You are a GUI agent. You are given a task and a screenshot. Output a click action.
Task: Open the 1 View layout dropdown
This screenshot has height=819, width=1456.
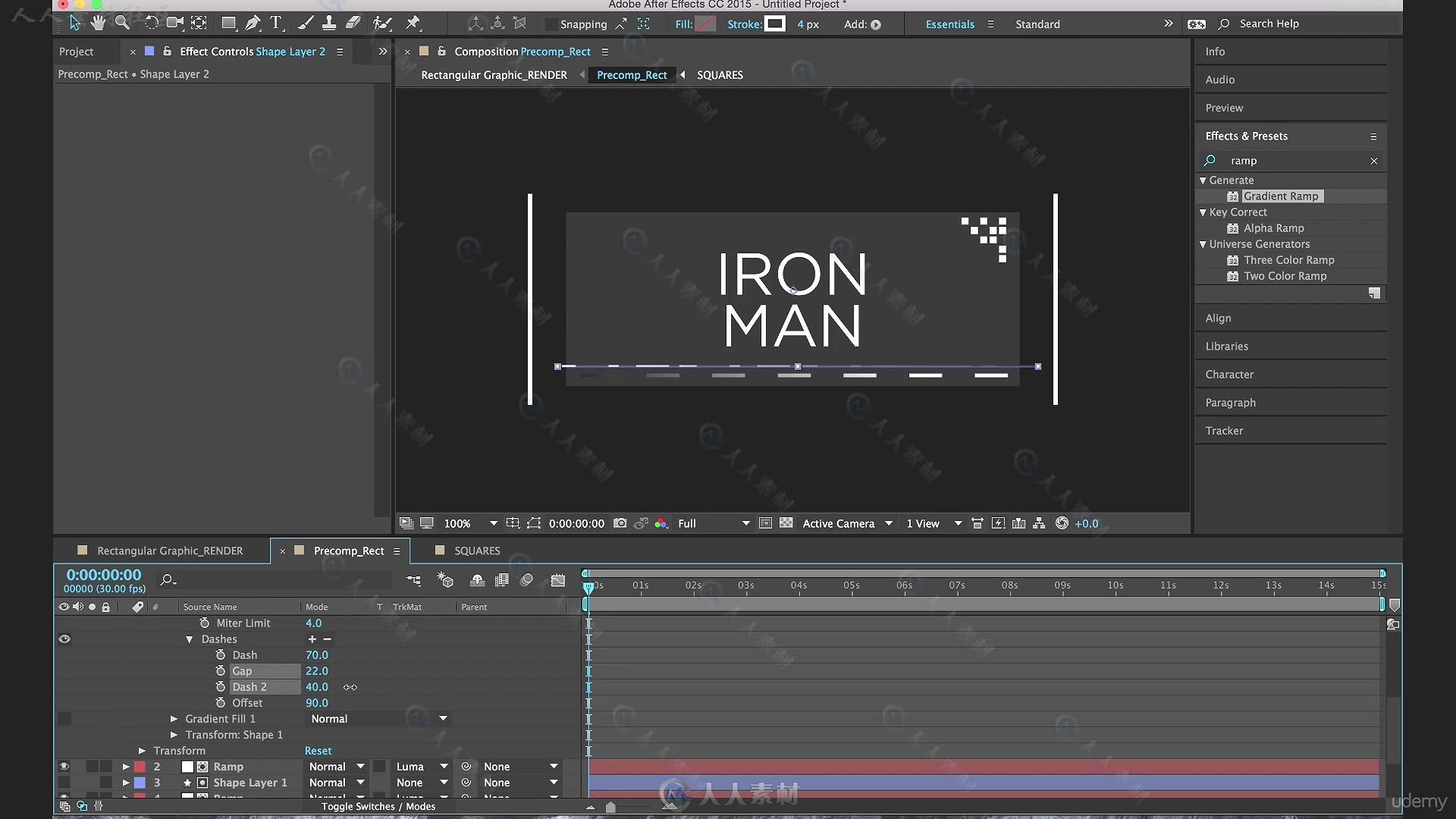[934, 523]
